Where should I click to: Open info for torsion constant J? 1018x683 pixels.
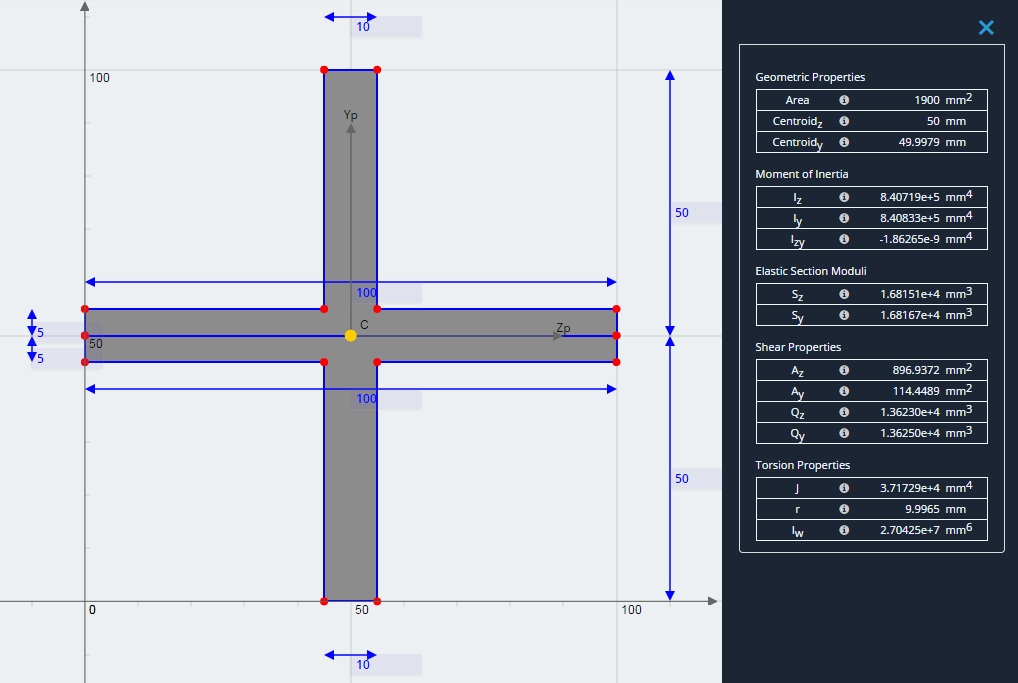[844, 488]
